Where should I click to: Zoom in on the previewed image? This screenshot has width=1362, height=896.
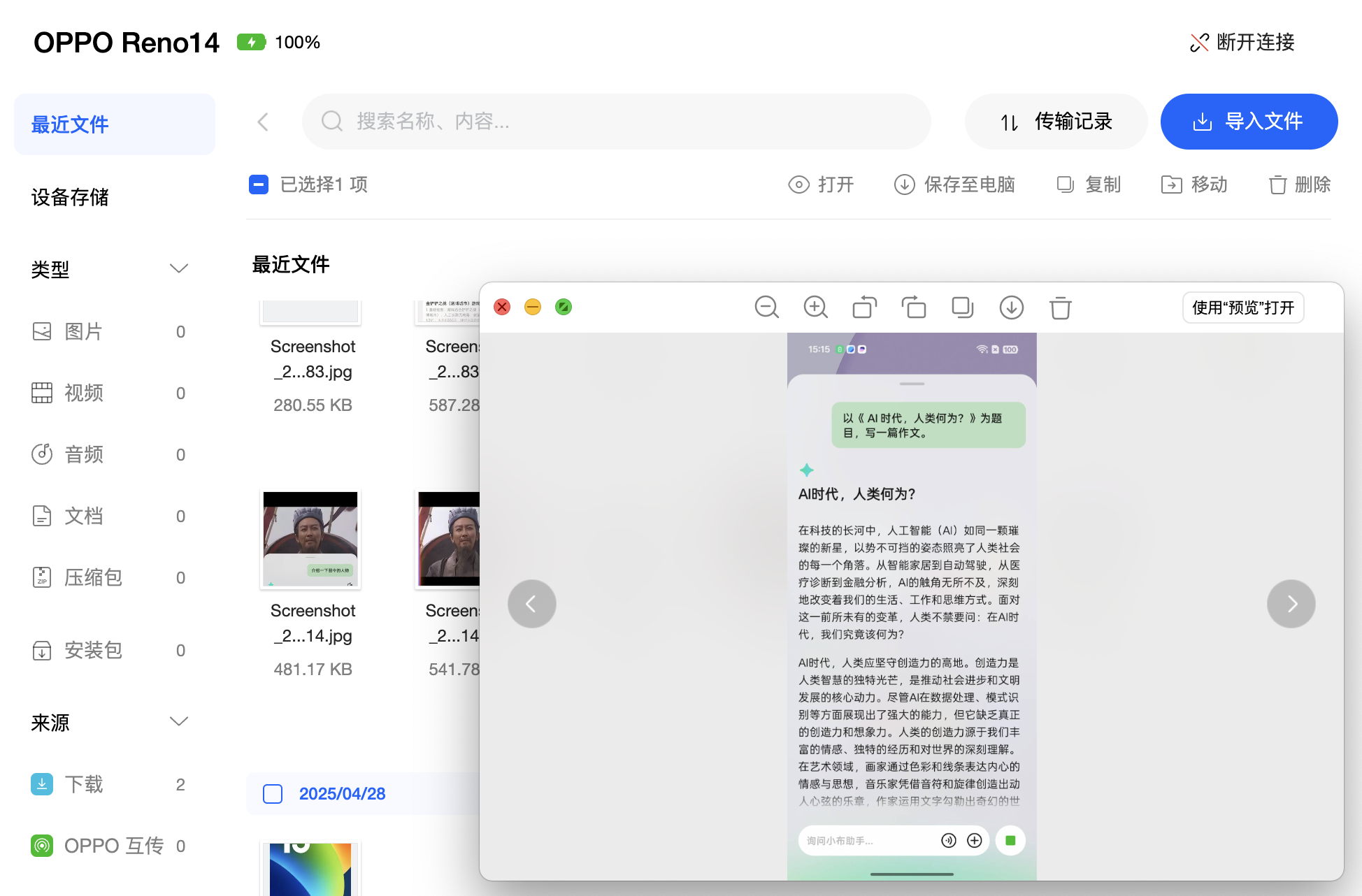click(815, 308)
